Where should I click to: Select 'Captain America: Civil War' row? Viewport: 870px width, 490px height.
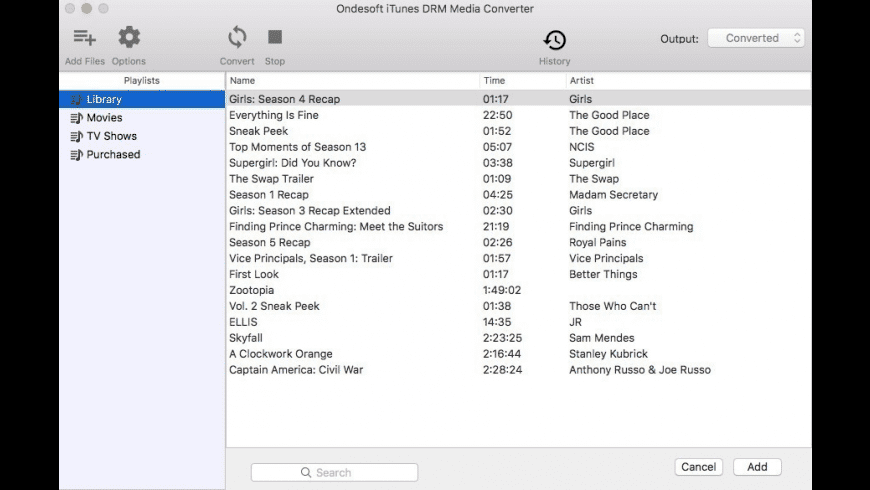519,370
